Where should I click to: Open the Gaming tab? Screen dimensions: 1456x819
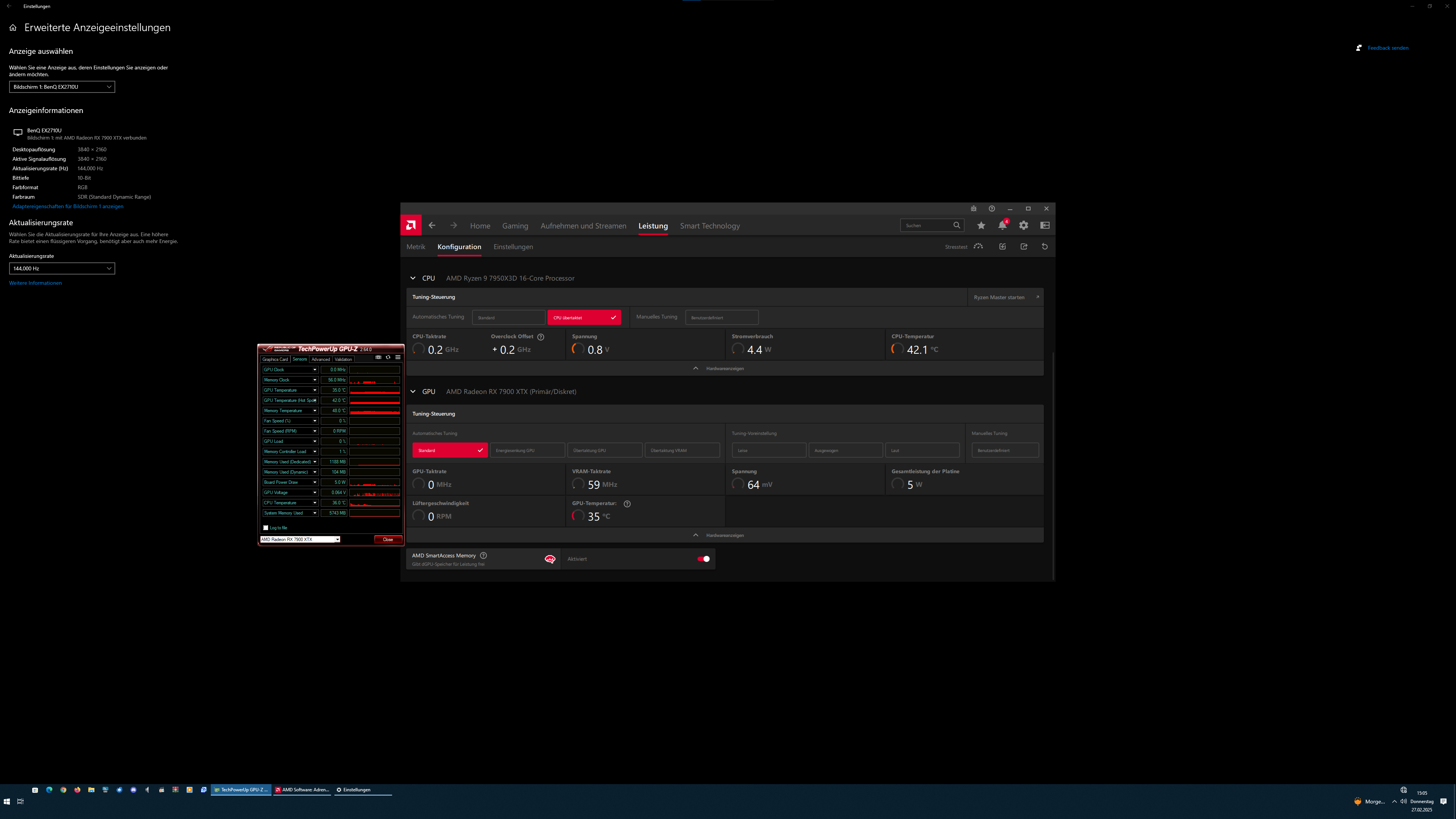click(515, 226)
